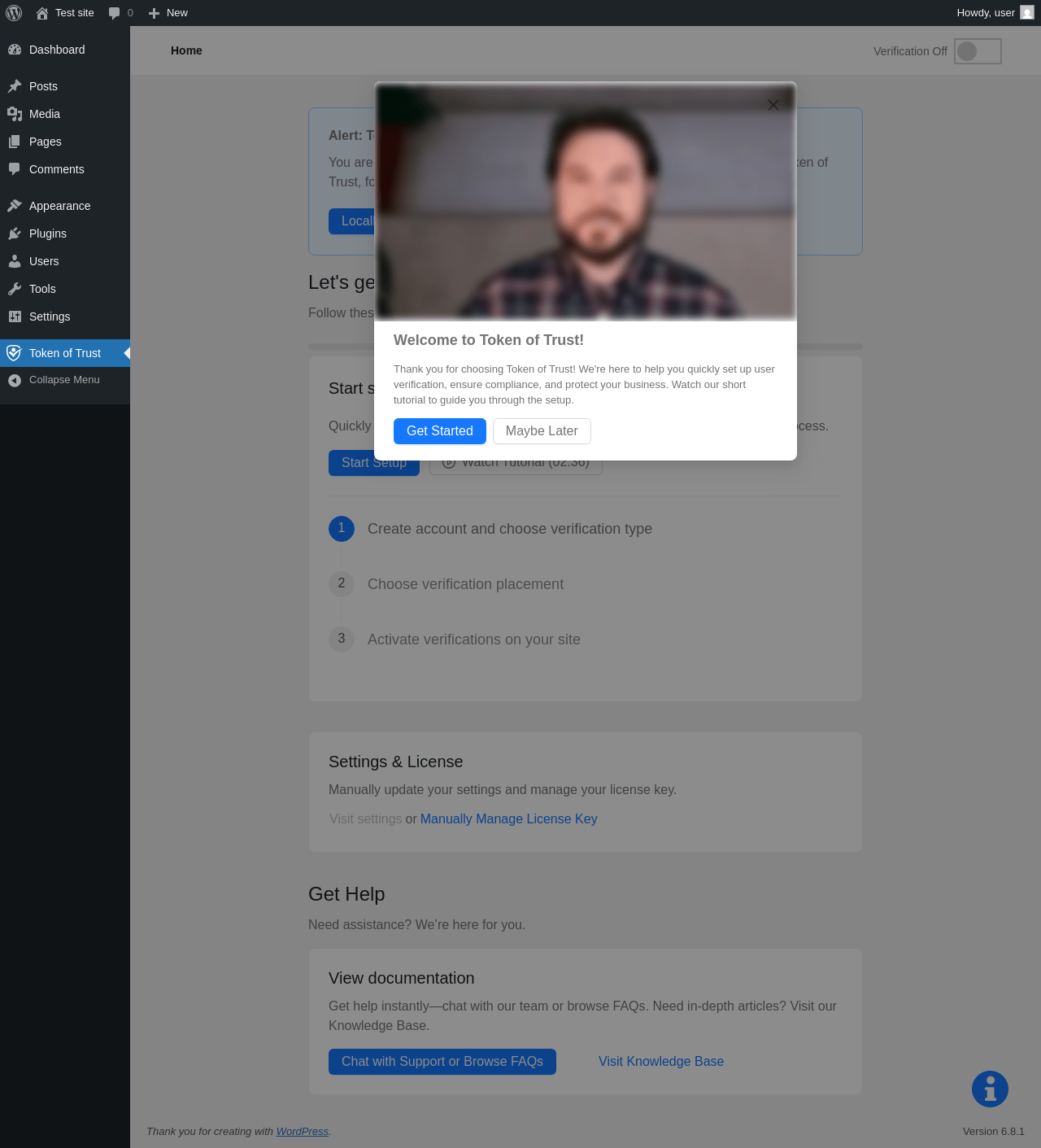This screenshot has height=1148, width=1041.
Task: Select step 2 circle
Action: 342,584
